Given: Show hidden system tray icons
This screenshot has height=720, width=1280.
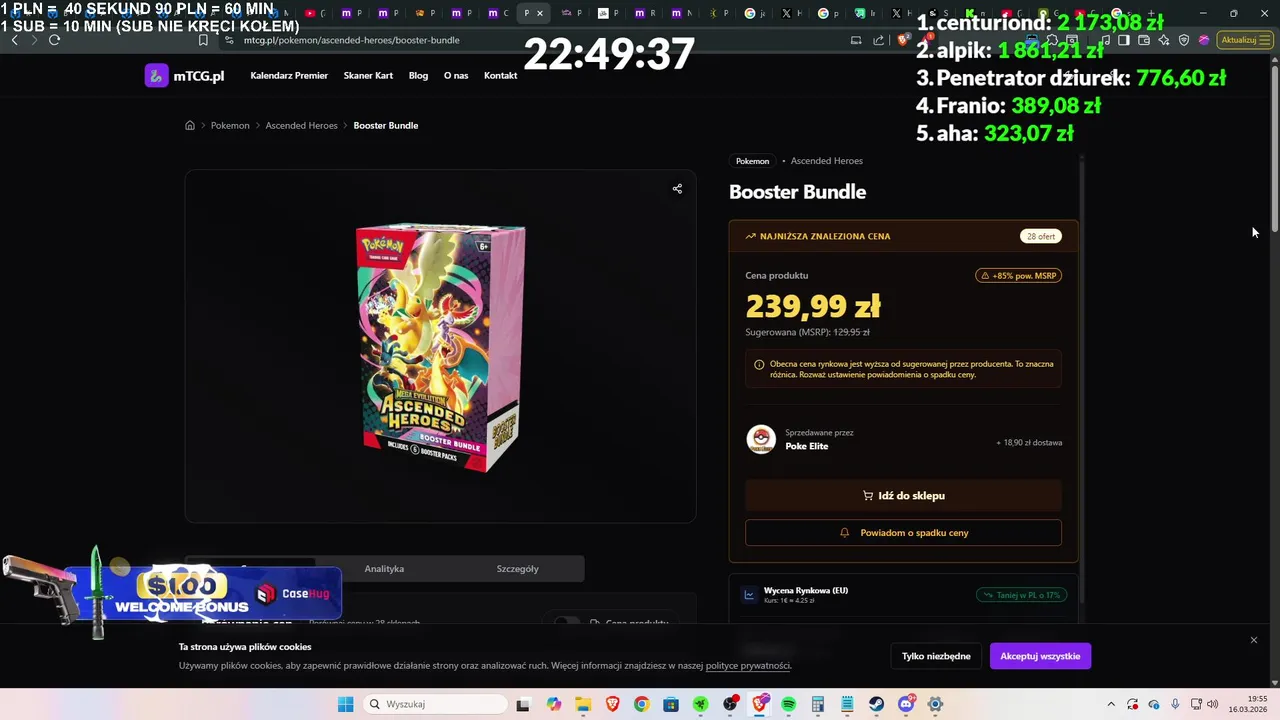Looking at the screenshot, I should point(1111,704).
